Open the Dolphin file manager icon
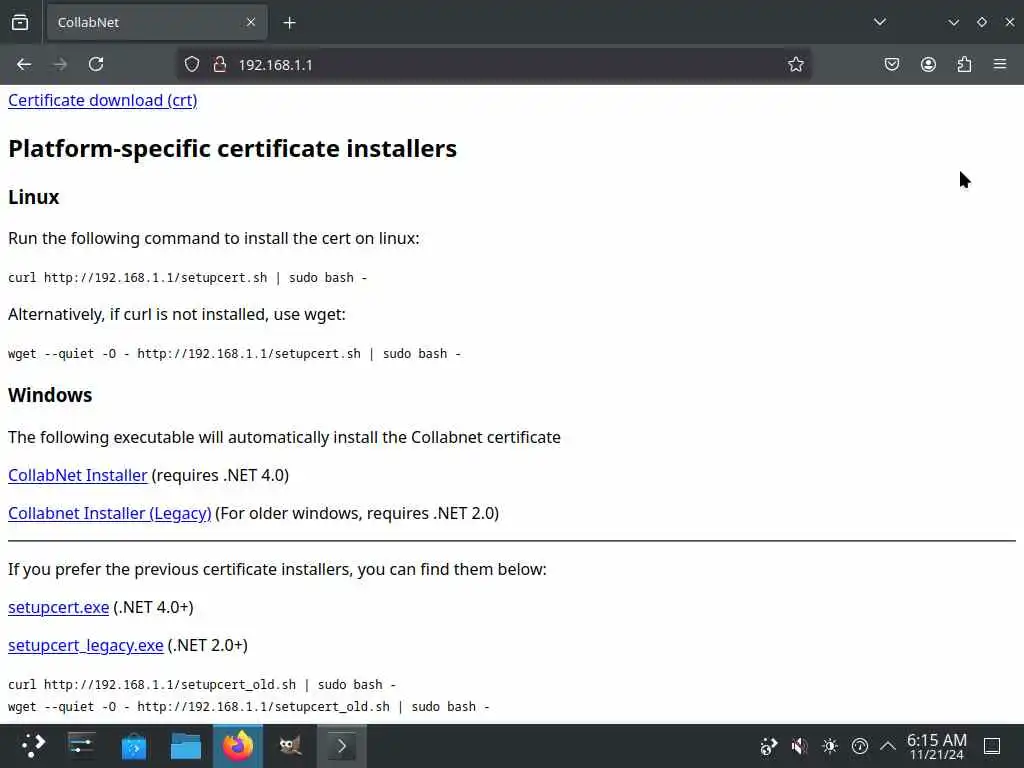Image resolution: width=1024 pixels, height=768 pixels. point(185,746)
